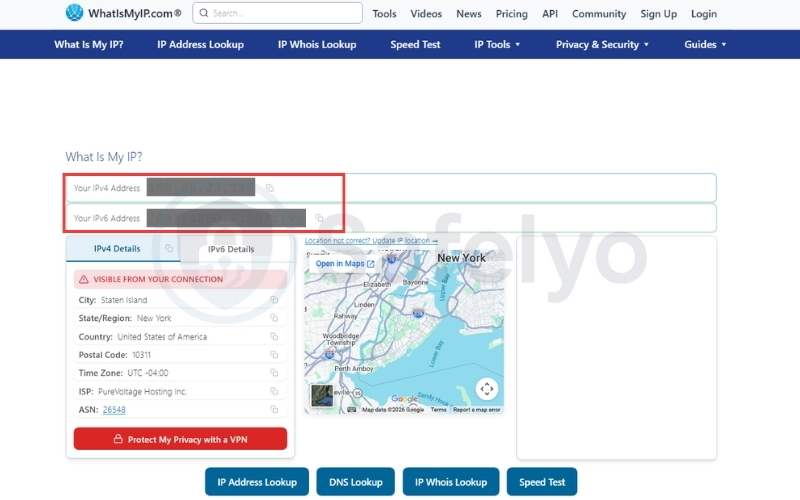Copy the Country value

(274, 337)
